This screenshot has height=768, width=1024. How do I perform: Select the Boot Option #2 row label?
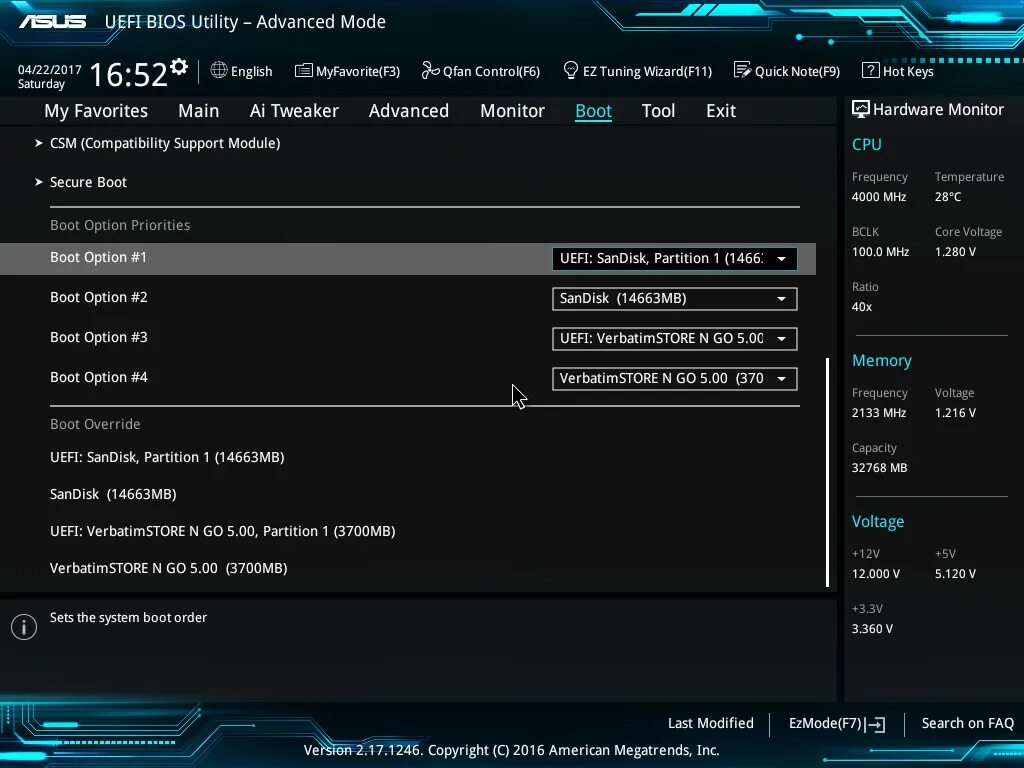tap(99, 297)
